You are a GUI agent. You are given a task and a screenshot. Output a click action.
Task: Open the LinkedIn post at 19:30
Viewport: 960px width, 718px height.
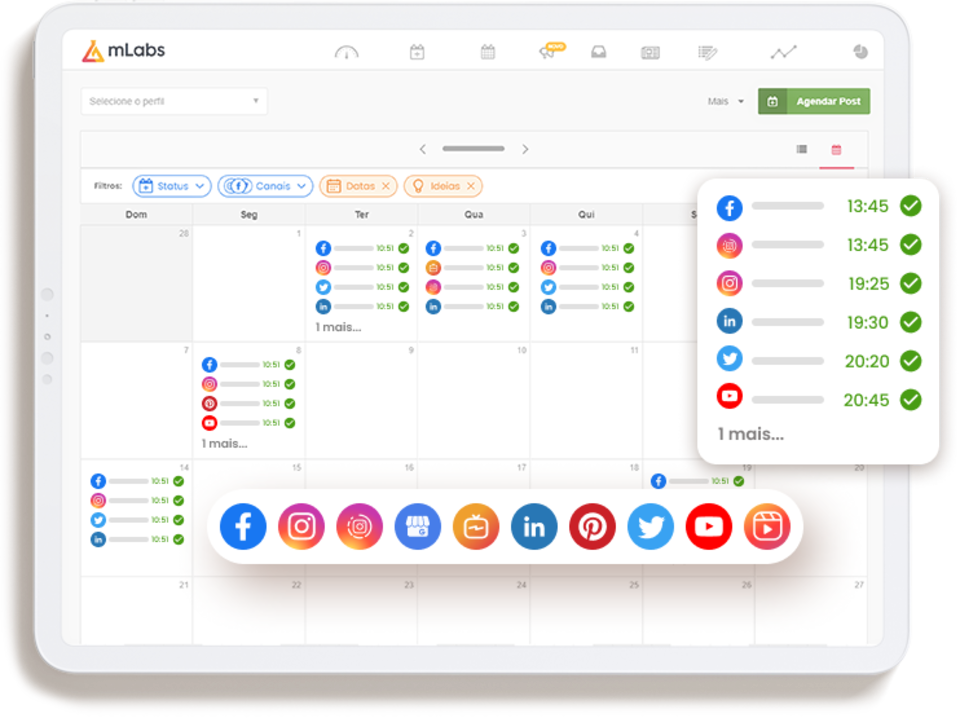[x=819, y=322]
